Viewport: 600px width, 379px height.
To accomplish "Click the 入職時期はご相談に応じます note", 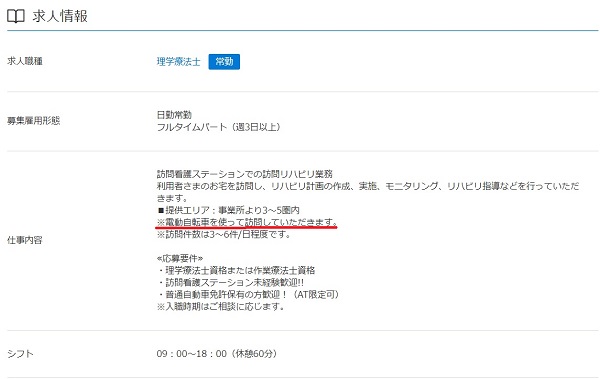I will click(220, 307).
